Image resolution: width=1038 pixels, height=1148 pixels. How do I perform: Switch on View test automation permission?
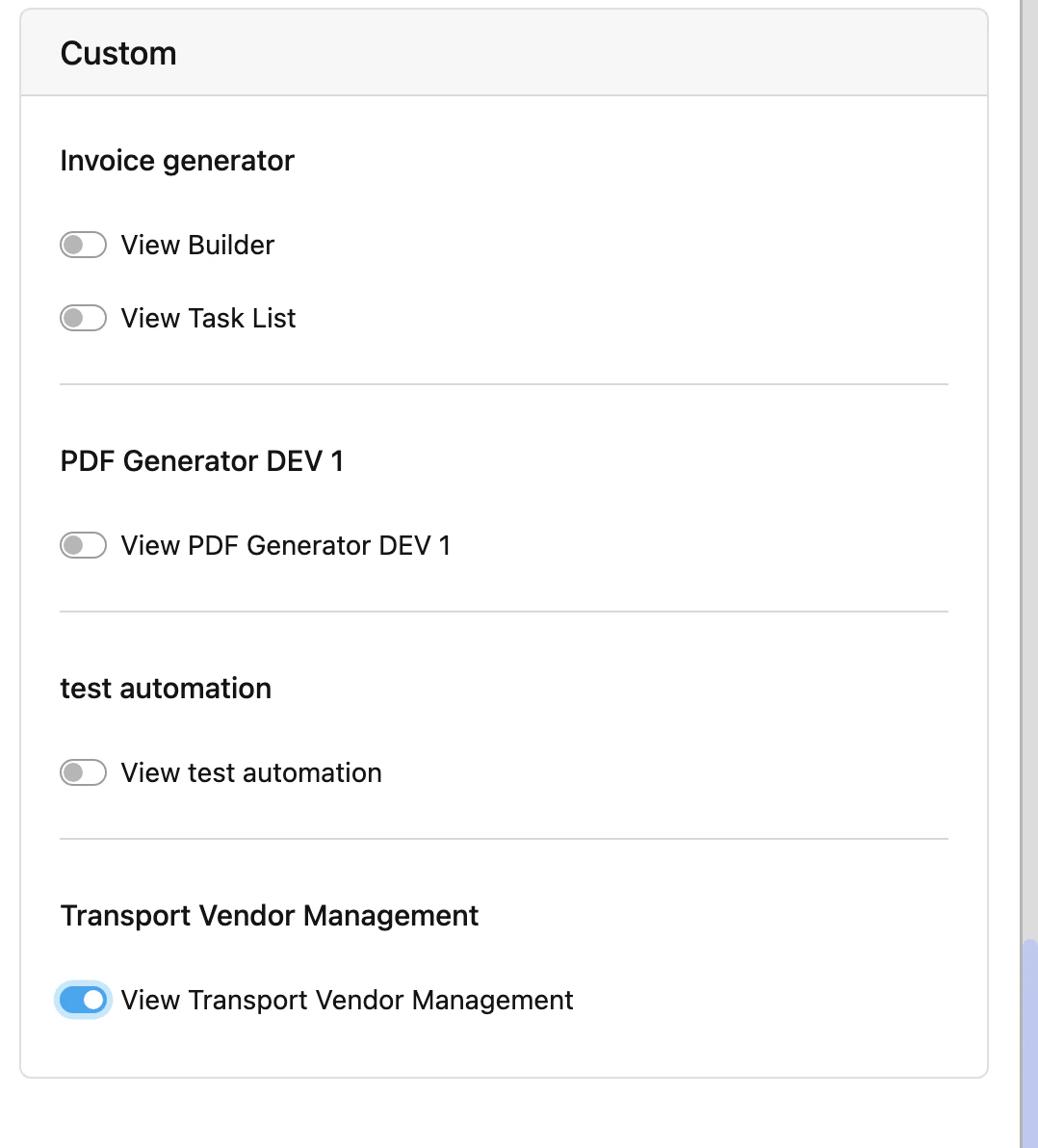tap(83, 772)
